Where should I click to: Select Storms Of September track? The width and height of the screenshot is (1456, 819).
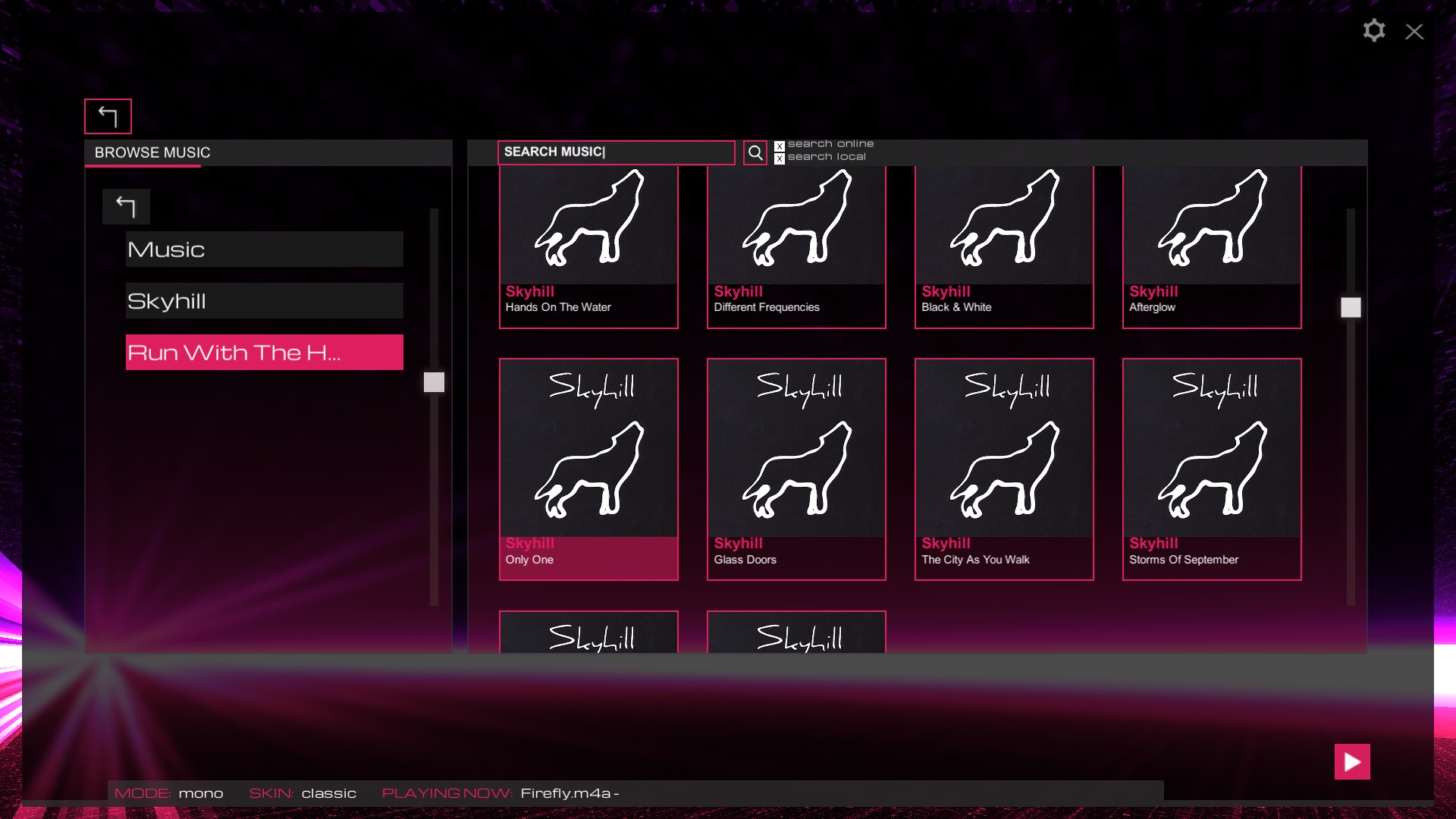[x=1212, y=469]
